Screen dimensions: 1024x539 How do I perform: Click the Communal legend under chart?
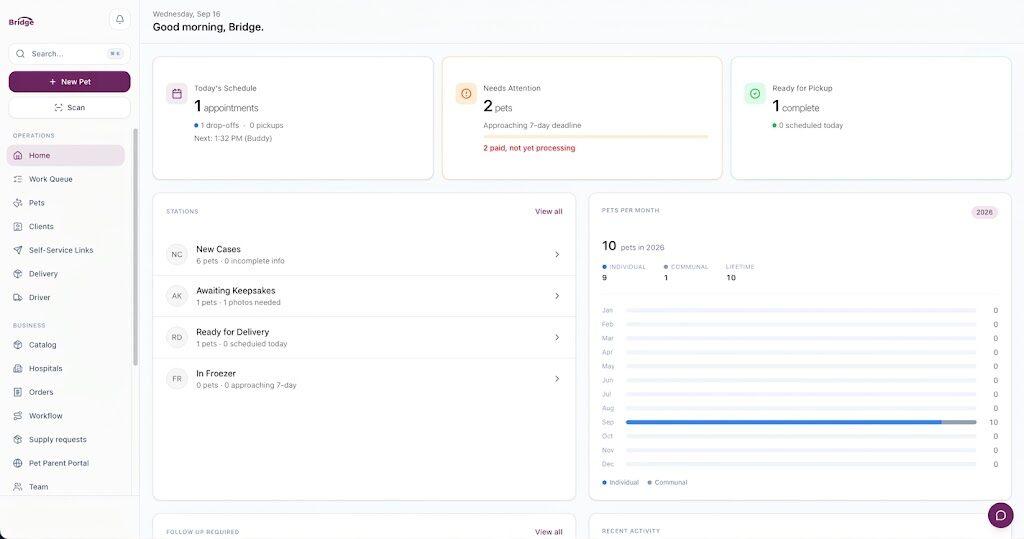[x=667, y=482]
